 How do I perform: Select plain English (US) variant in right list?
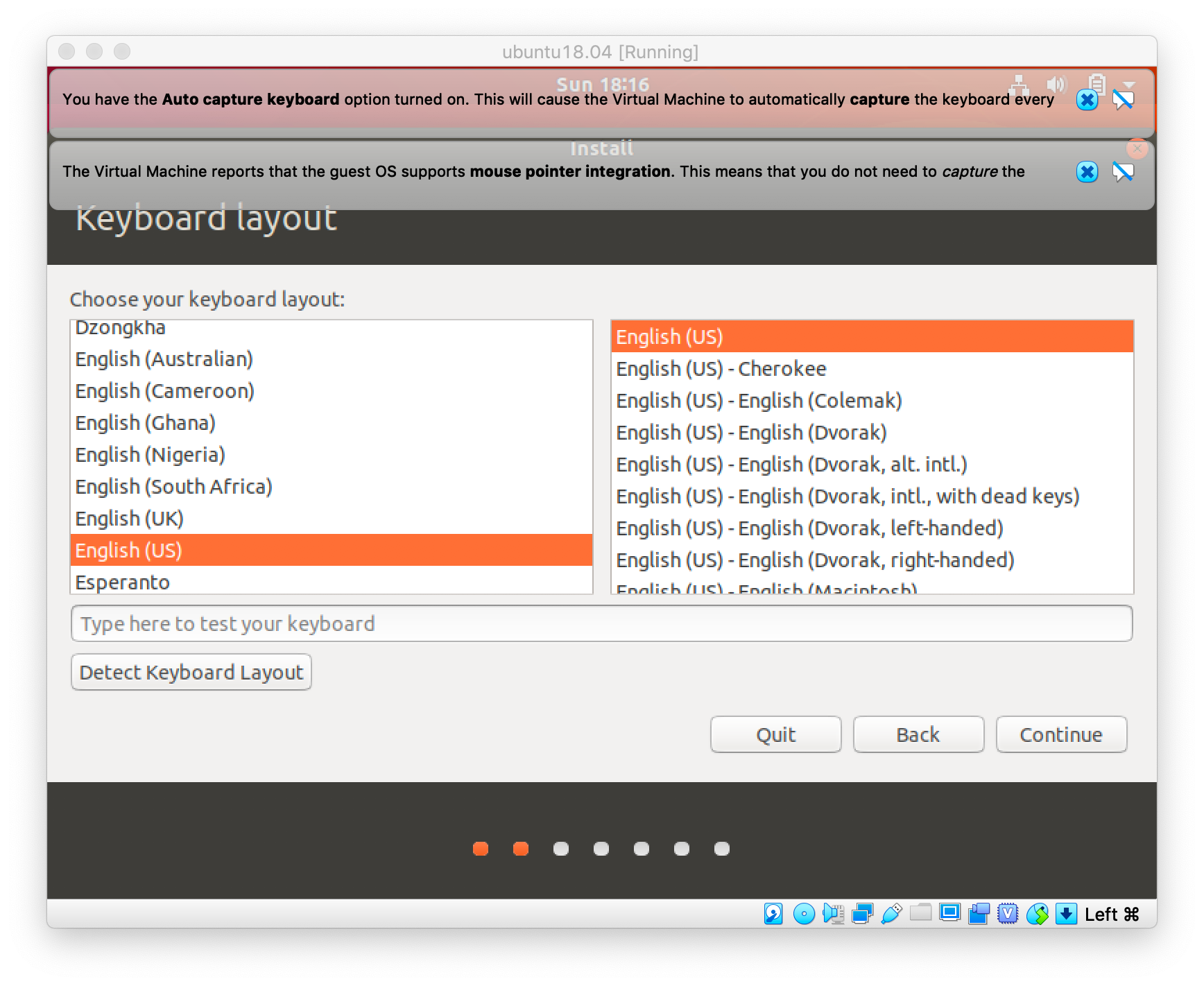point(872,336)
